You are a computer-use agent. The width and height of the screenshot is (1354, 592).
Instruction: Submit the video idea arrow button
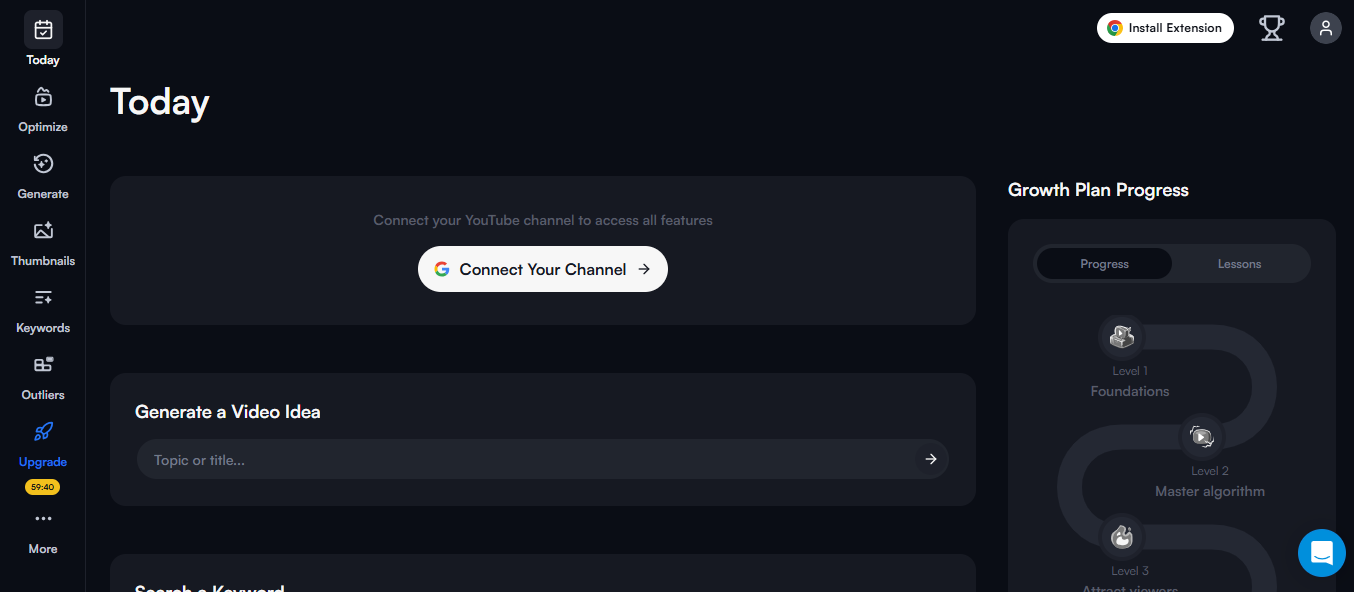[930, 459]
